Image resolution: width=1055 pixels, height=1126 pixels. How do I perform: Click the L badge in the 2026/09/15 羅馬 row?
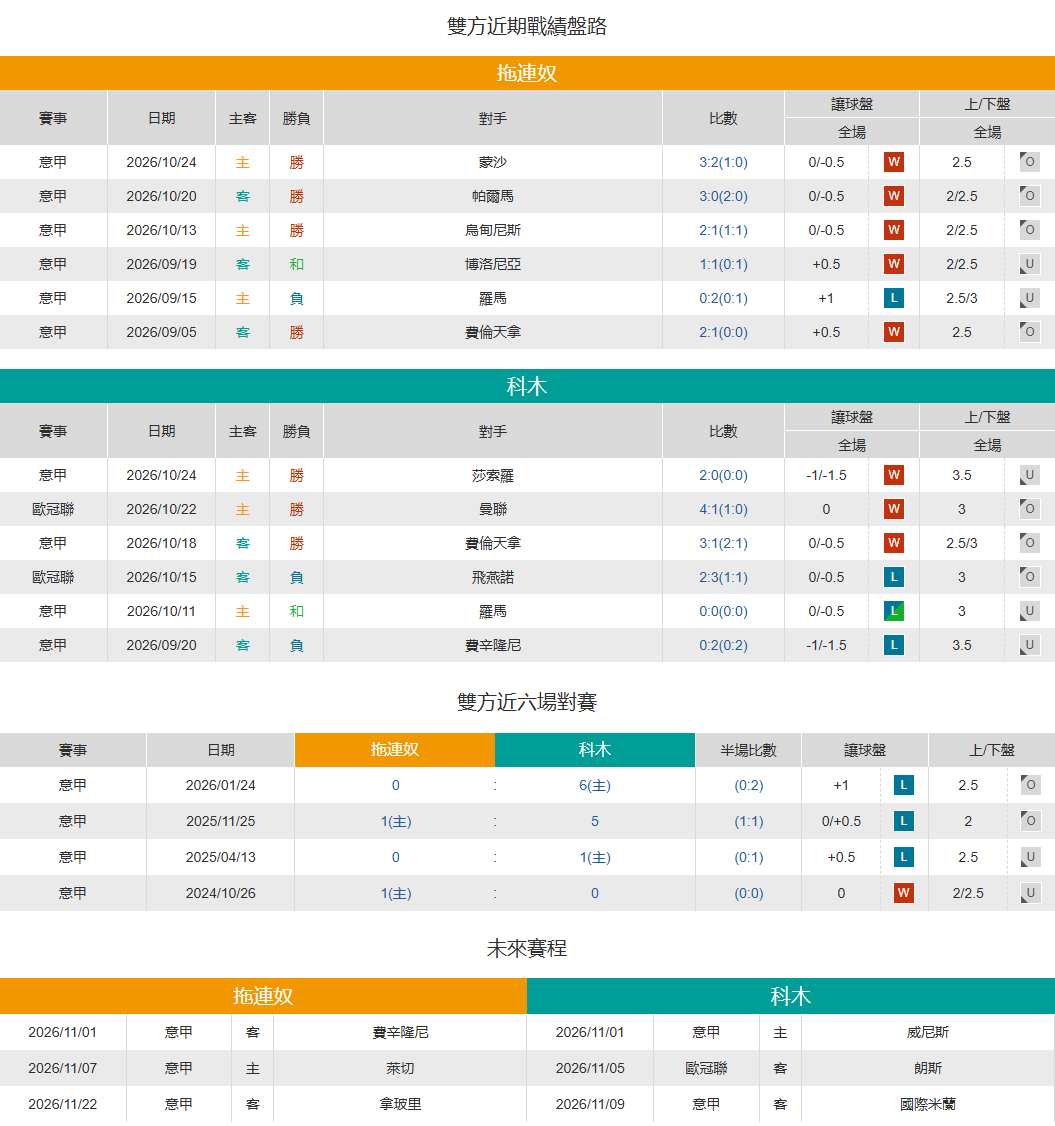click(x=893, y=298)
